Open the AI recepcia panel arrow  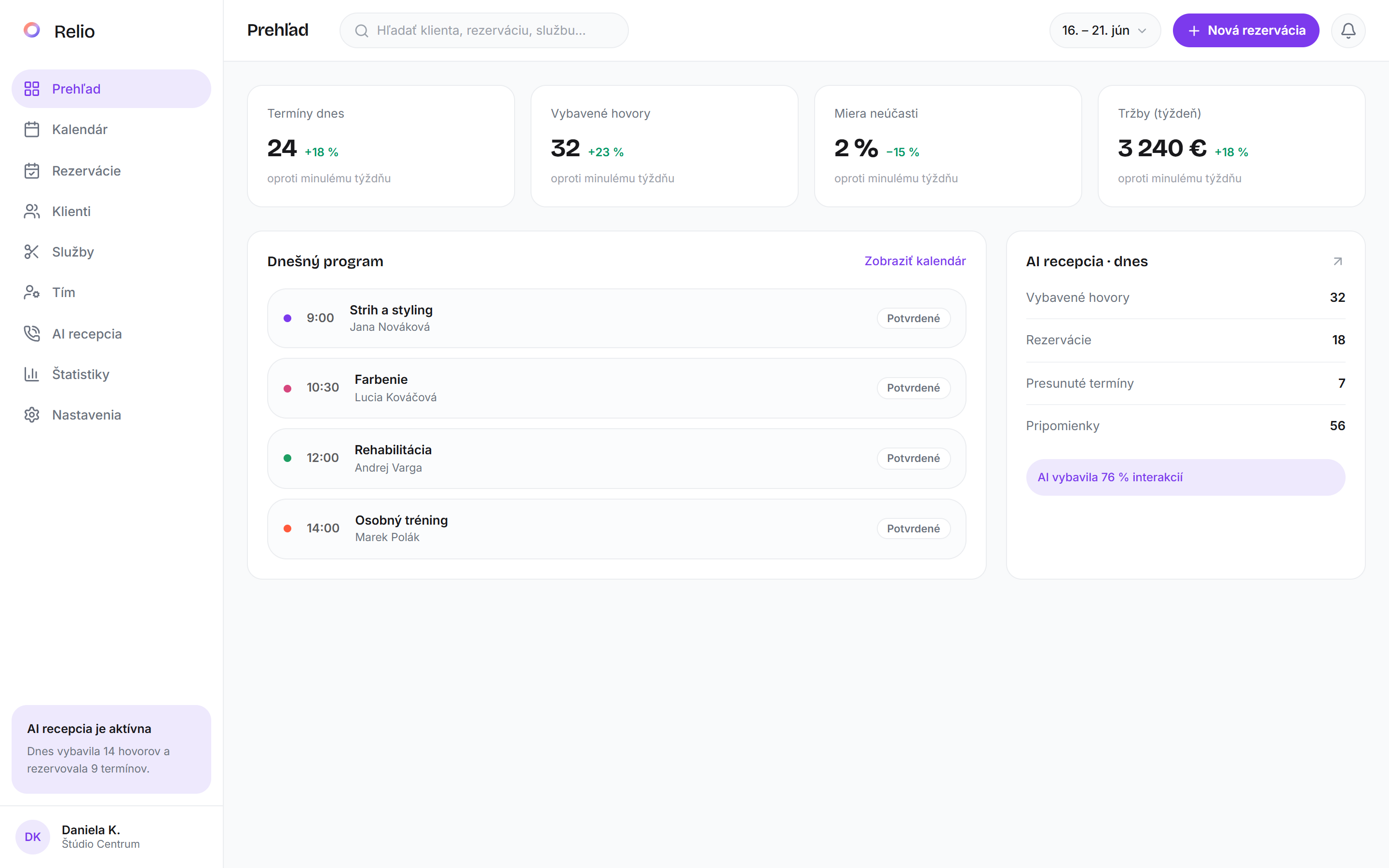[x=1337, y=261]
